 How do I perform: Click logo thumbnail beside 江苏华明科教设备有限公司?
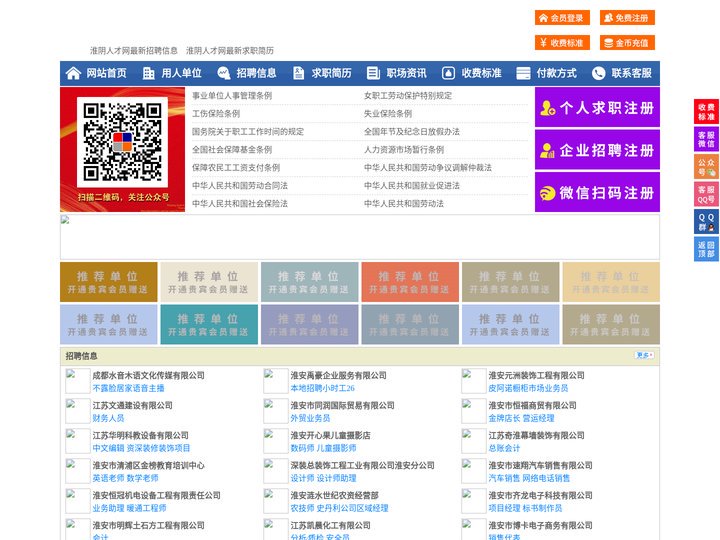pyautogui.click(x=77, y=441)
